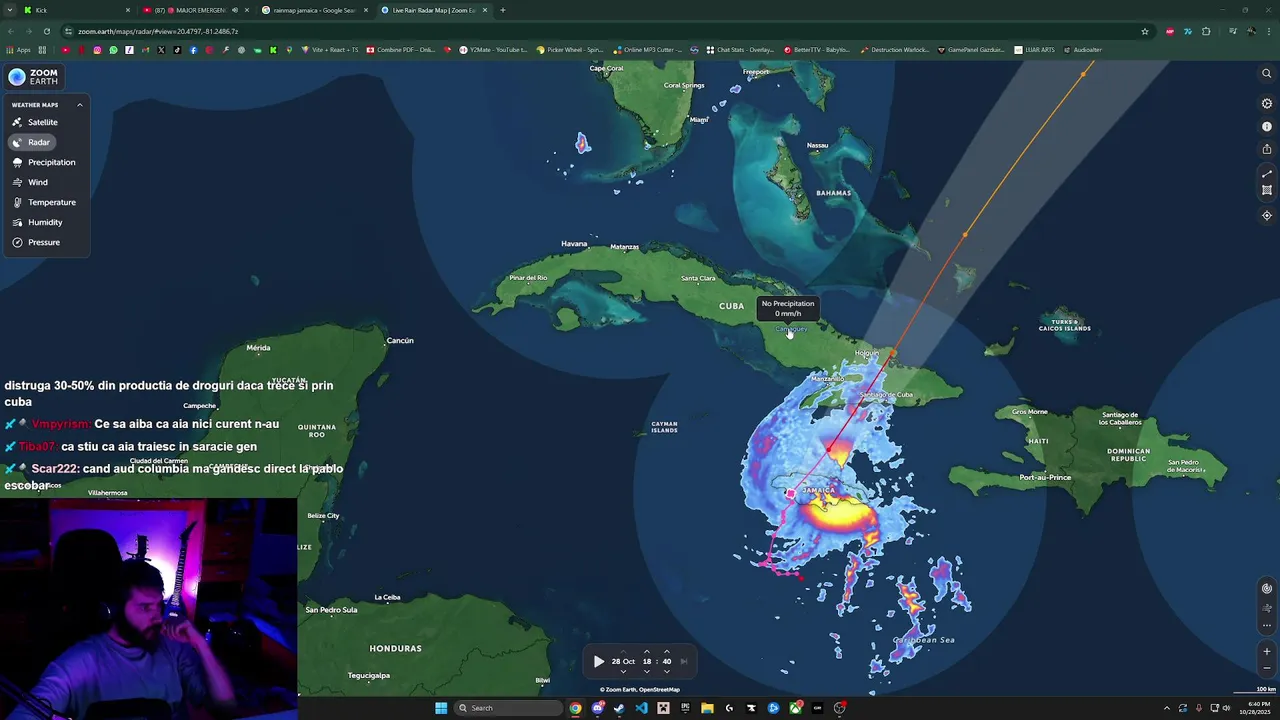The height and width of the screenshot is (720, 1280).
Task: Click the Zoom Earth logo
Action: click(34, 77)
